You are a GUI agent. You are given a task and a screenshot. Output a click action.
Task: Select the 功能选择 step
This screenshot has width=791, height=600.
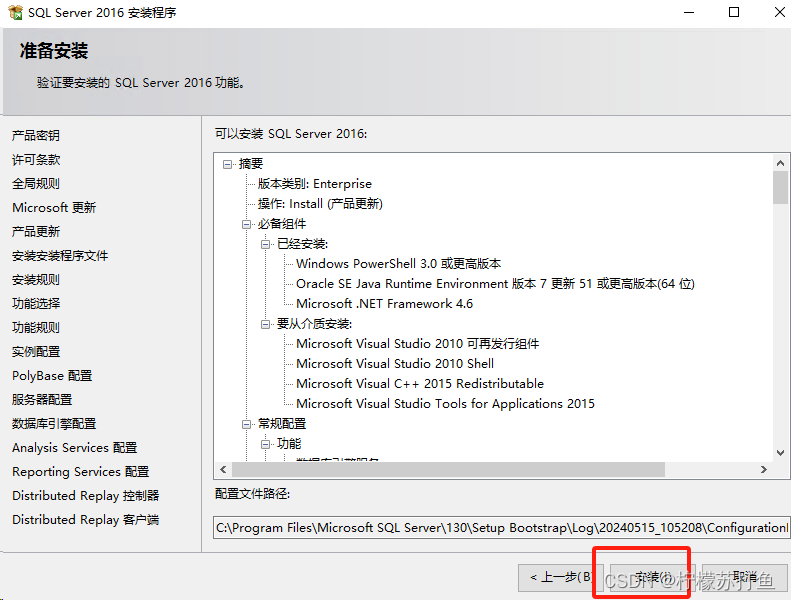[x=36, y=304]
